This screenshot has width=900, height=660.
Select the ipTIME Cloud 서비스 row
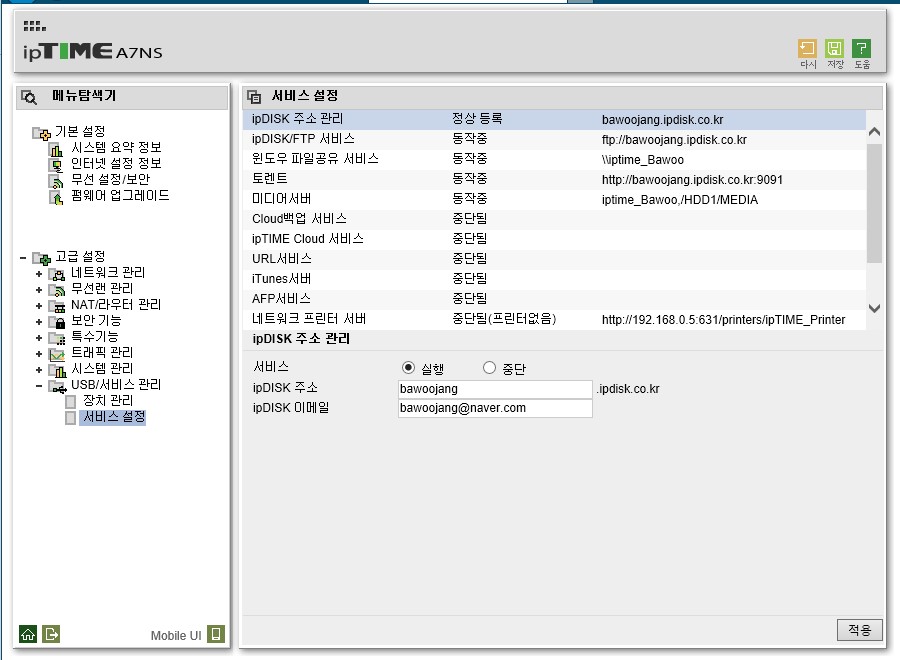pos(554,239)
